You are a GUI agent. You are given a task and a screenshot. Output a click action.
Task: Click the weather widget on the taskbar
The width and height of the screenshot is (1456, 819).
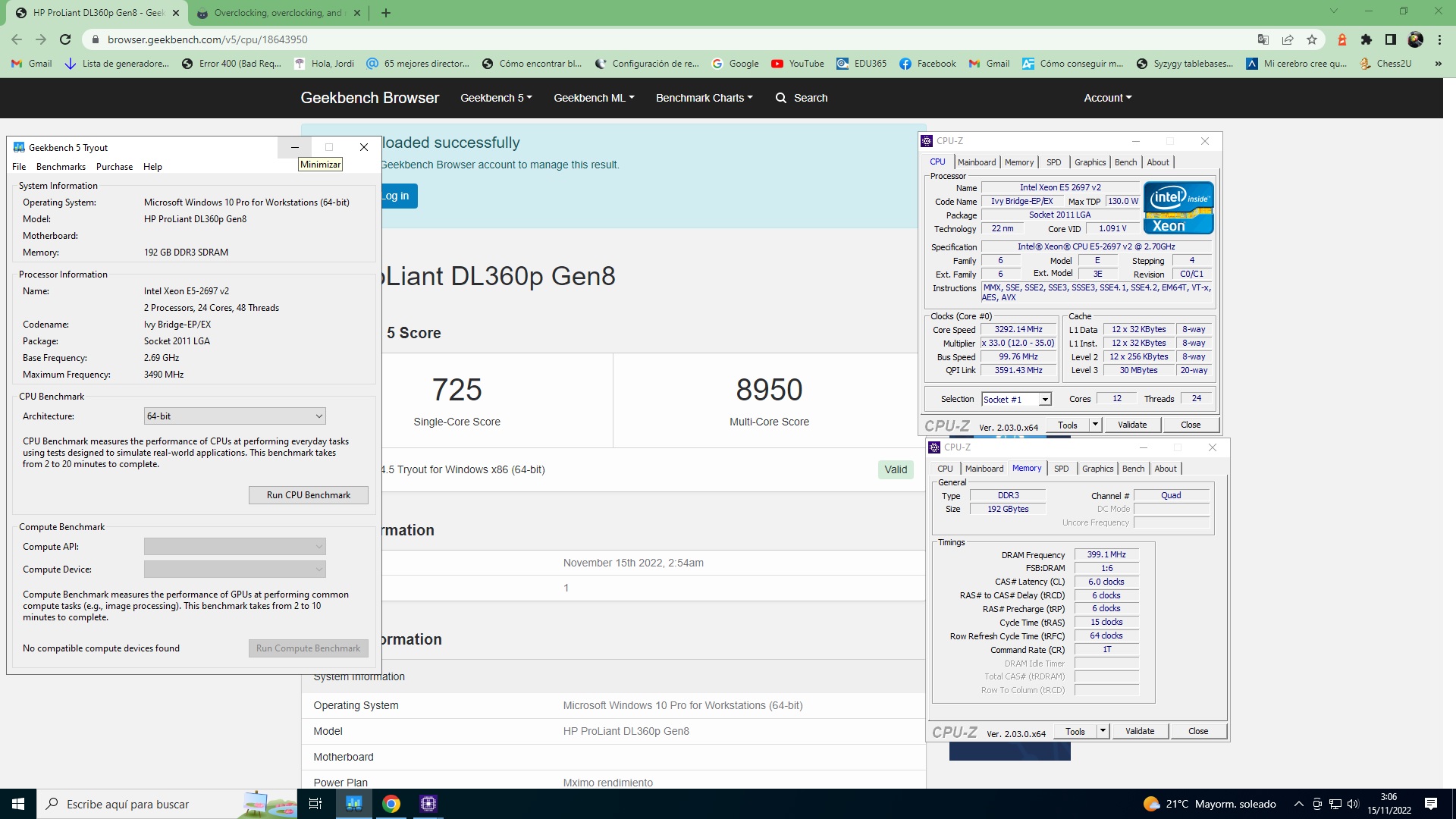(x=1210, y=804)
